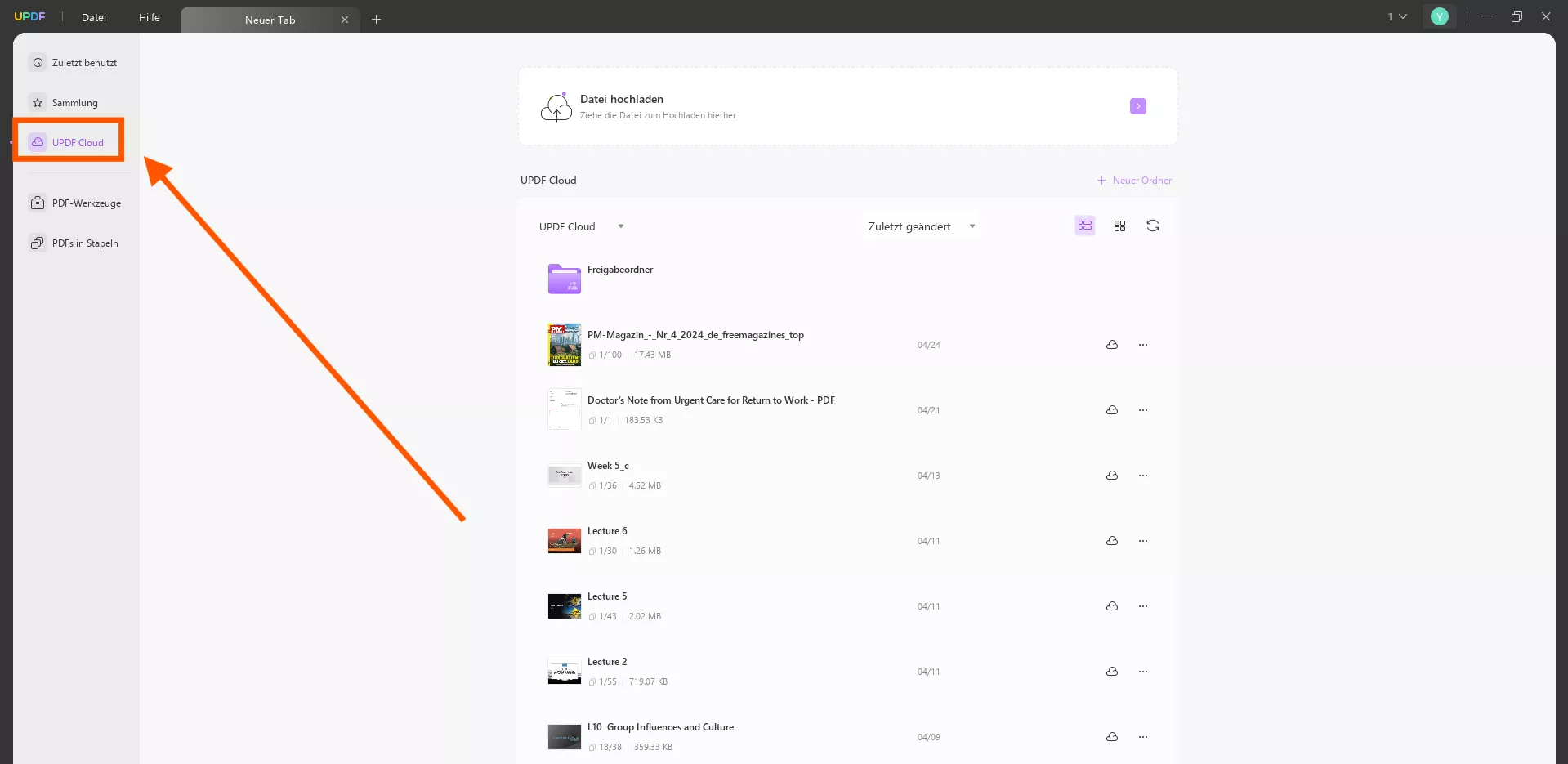The image size is (1568, 764).
Task: Click the 04/24 date of PM-Magazin
Action: 928,345
